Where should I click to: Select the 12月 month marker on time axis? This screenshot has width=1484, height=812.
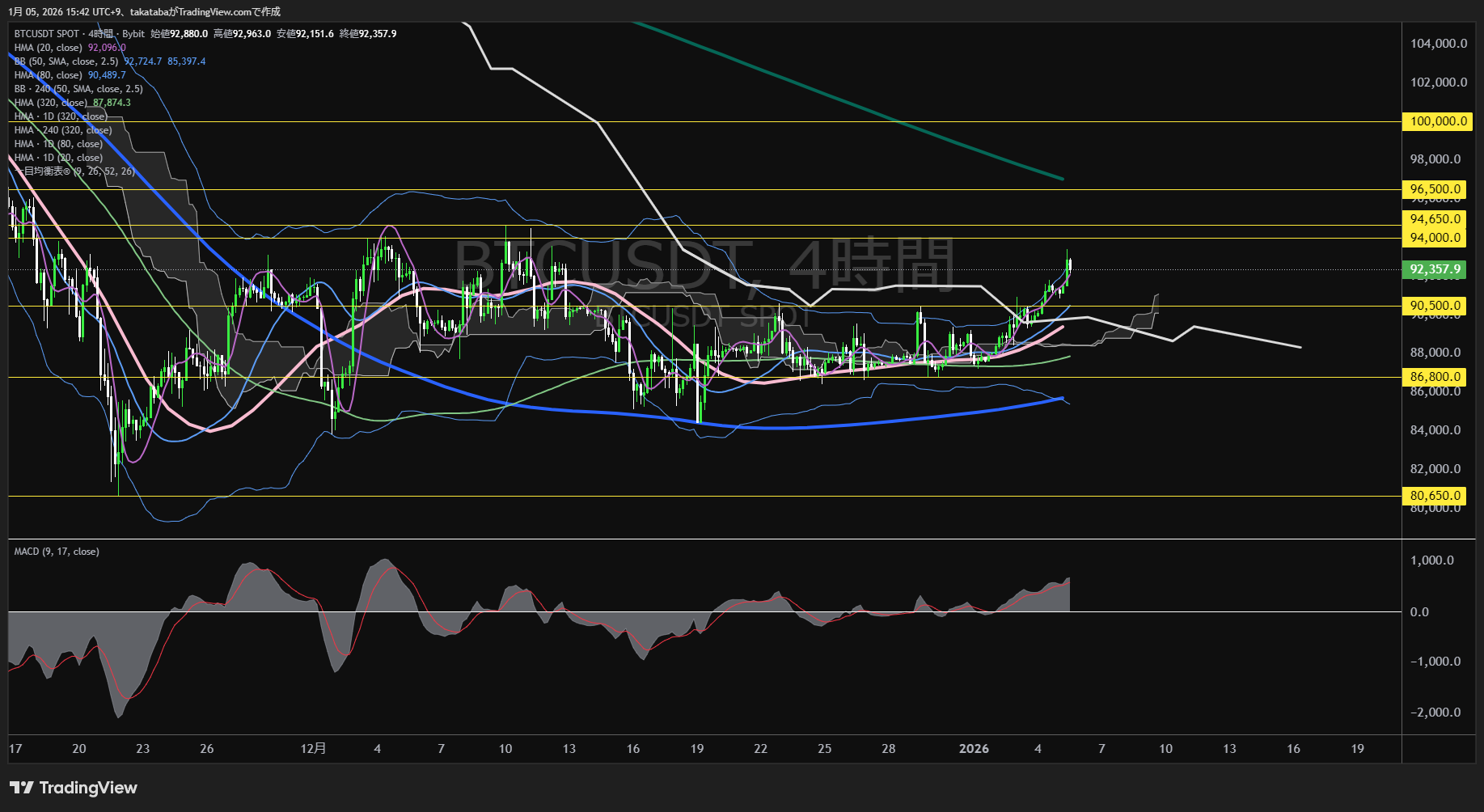pos(313,749)
